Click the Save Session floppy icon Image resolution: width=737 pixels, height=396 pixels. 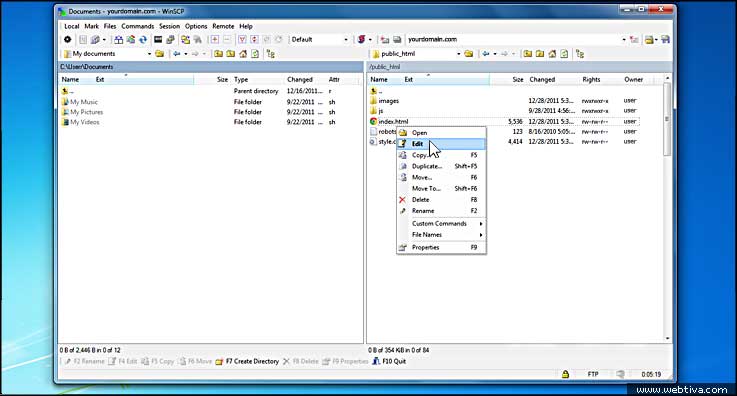coord(666,39)
